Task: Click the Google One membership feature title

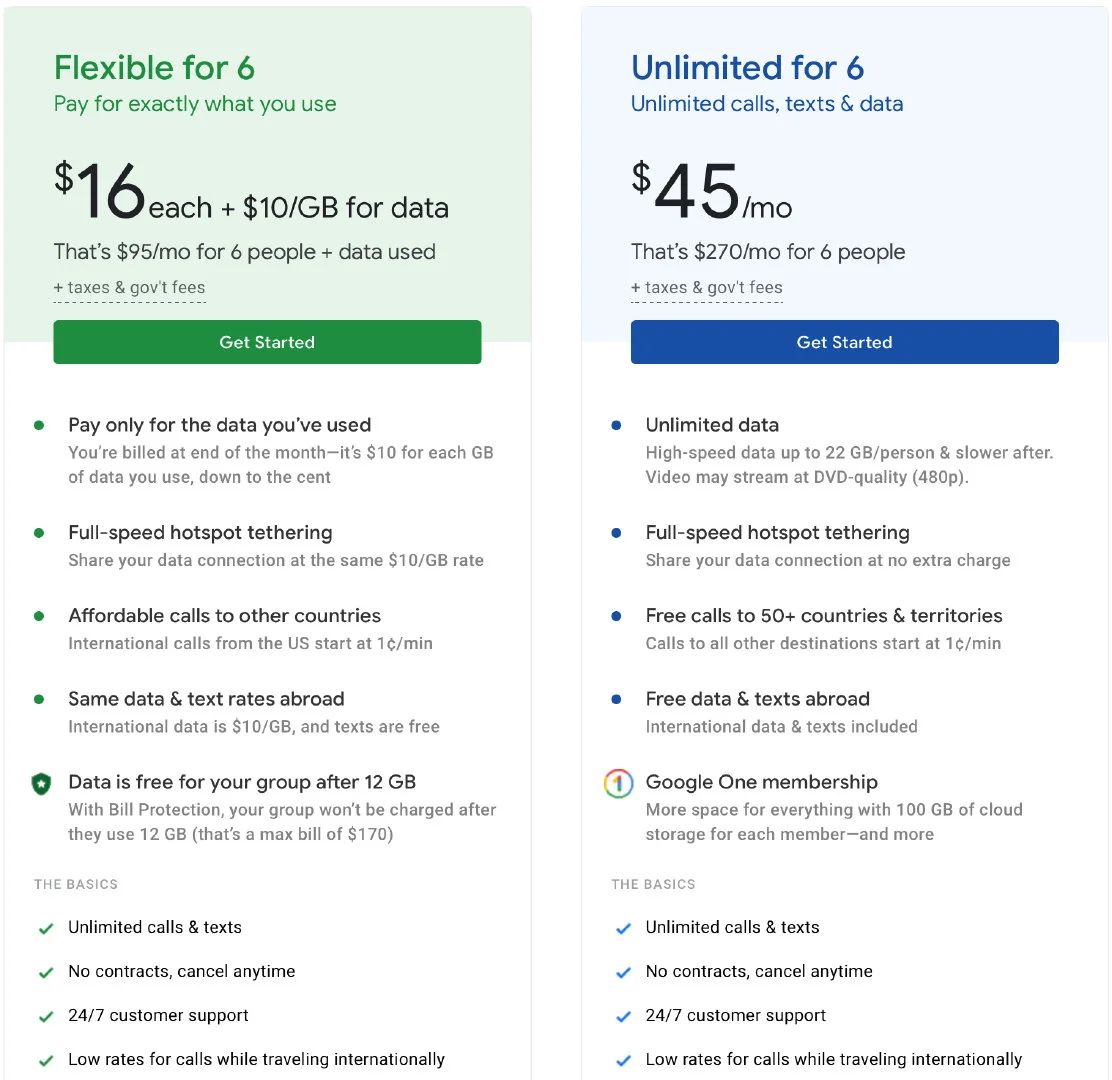Action: (x=762, y=781)
